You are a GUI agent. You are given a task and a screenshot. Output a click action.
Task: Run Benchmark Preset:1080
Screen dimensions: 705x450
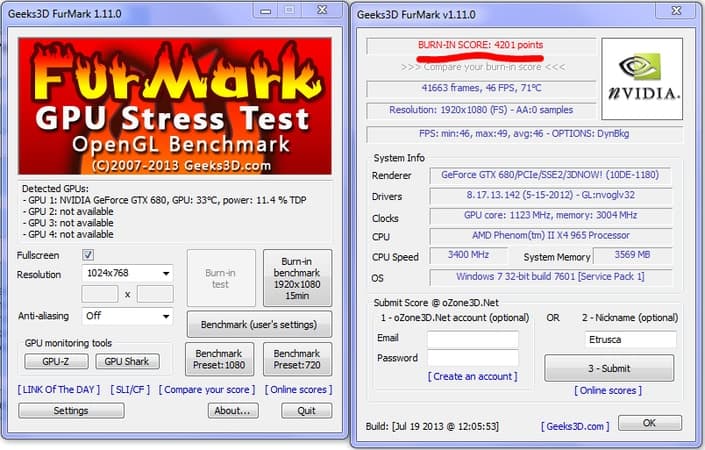click(x=219, y=359)
